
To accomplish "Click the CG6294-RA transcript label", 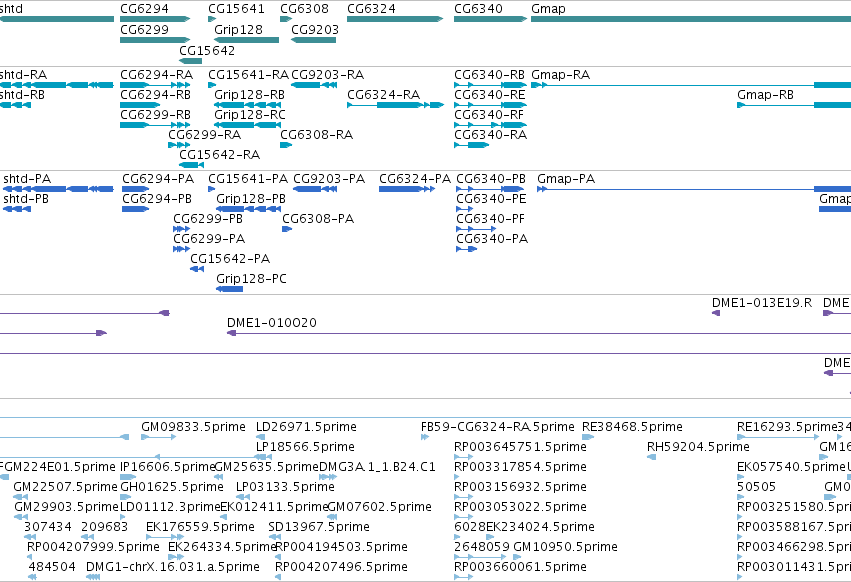I will click(156, 74).
